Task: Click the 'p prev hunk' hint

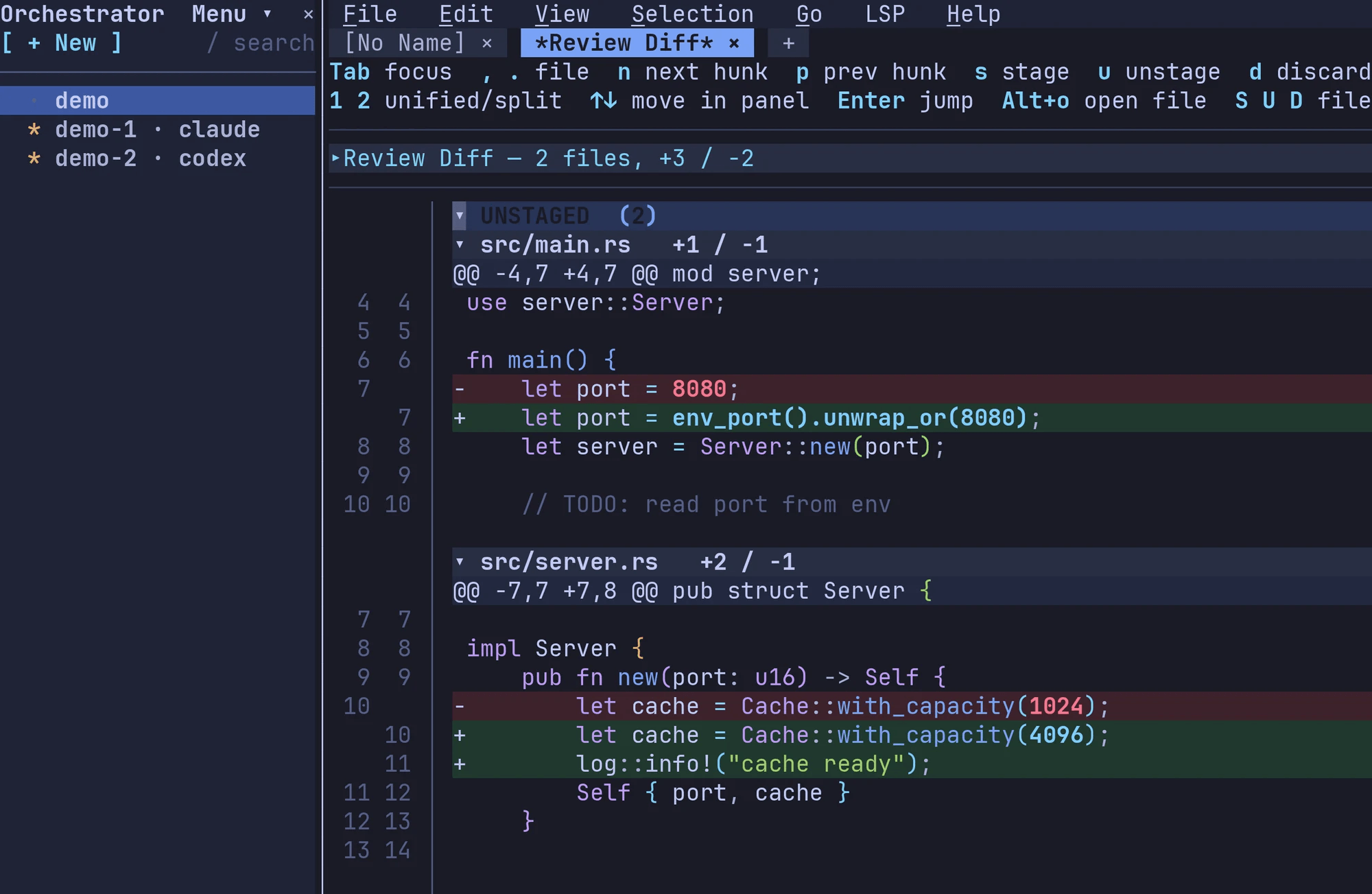Action: point(871,72)
